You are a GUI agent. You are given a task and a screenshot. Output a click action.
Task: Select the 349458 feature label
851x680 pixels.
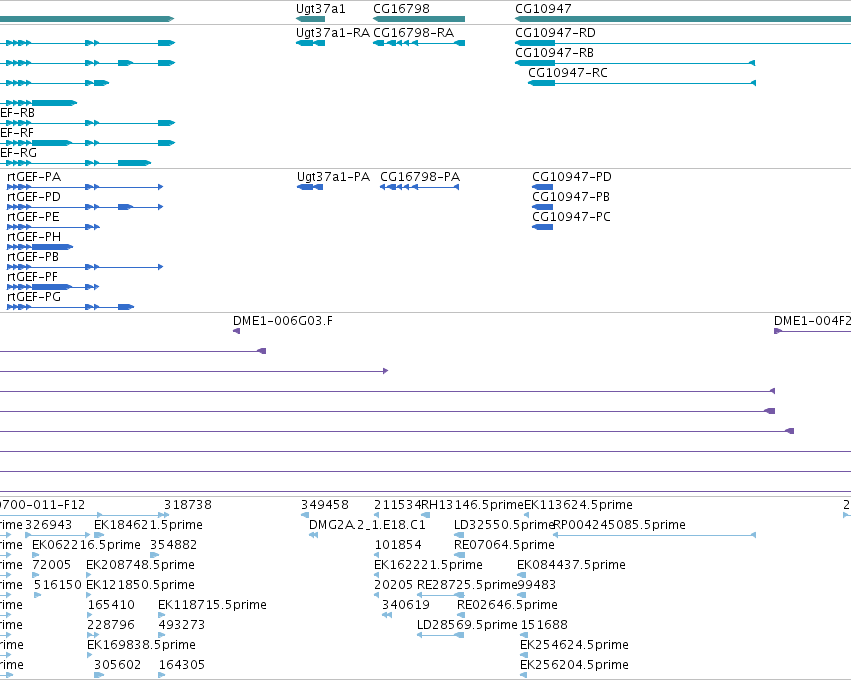[x=325, y=505]
